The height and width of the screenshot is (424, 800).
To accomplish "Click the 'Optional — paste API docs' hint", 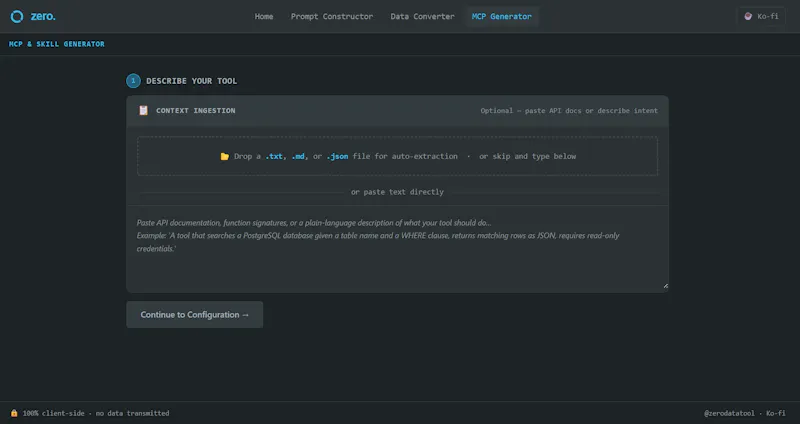I will click(569, 111).
